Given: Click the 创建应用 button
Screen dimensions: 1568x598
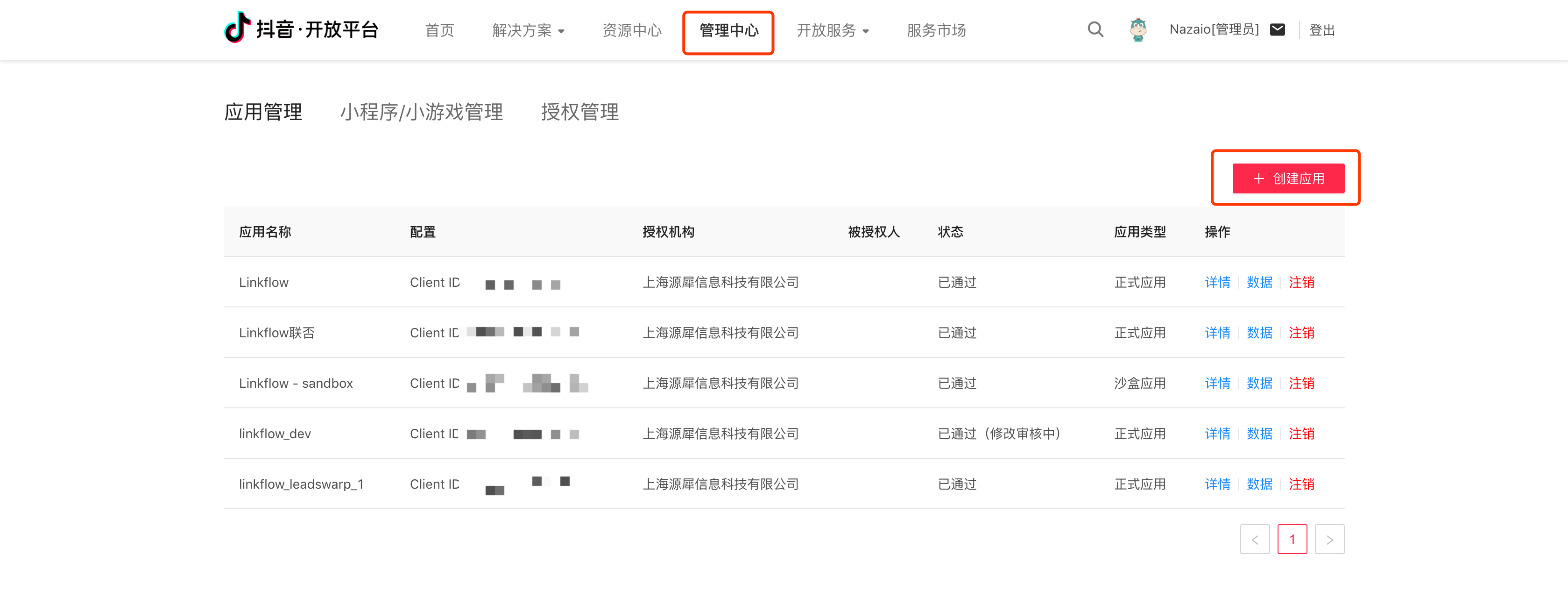Looking at the screenshot, I should pyautogui.click(x=1288, y=178).
